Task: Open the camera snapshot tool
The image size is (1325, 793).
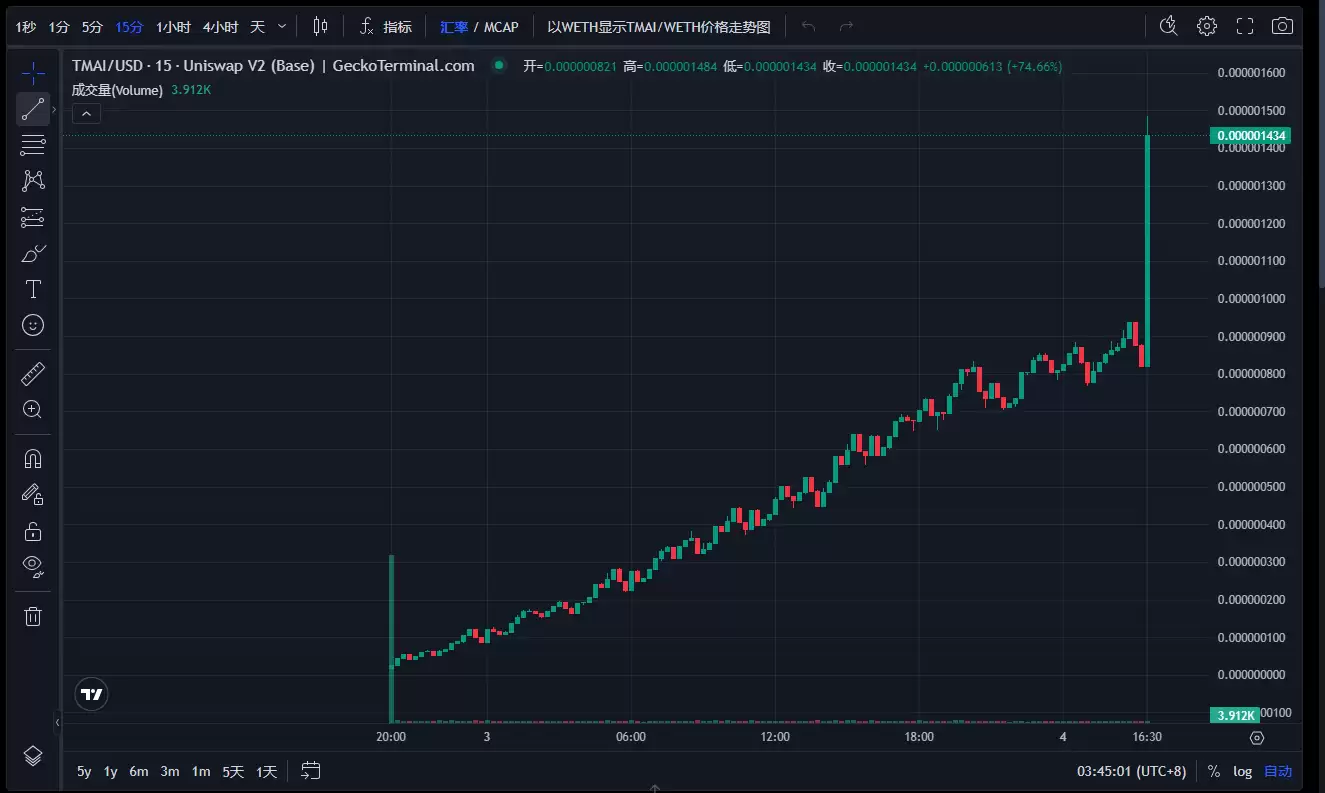Action: tap(1282, 26)
